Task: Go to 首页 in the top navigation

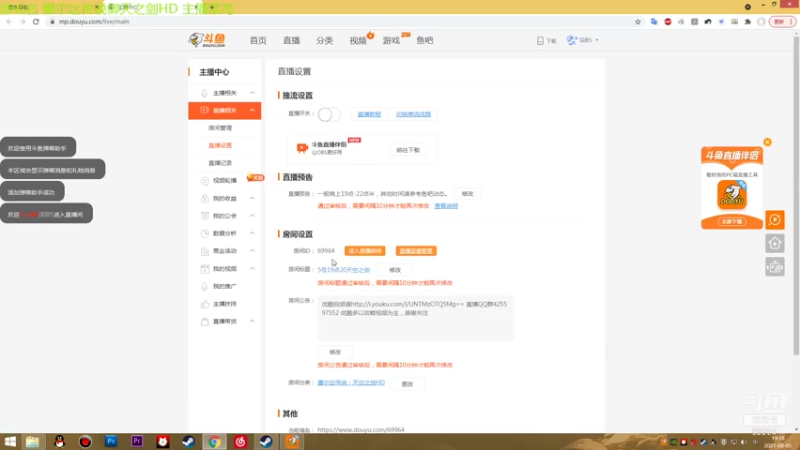Action: [x=258, y=40]
